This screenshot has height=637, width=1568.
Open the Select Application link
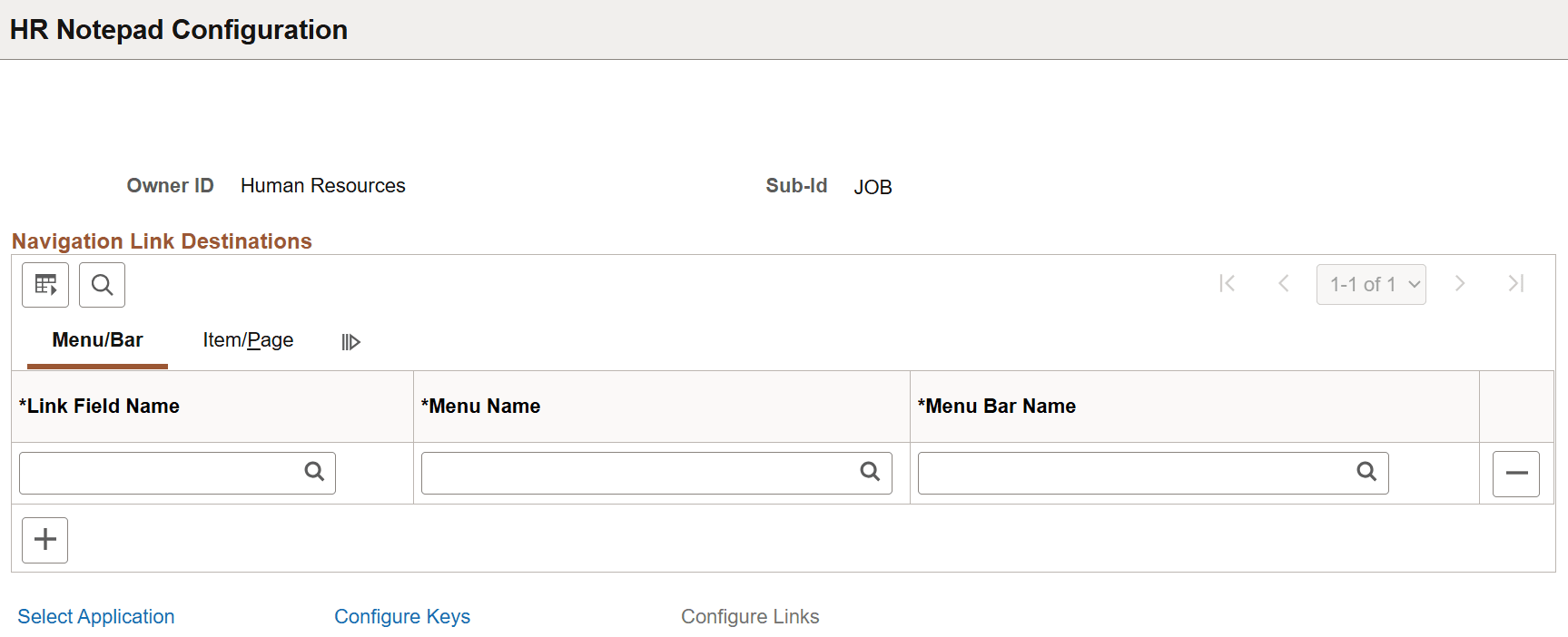pos(95,616)
